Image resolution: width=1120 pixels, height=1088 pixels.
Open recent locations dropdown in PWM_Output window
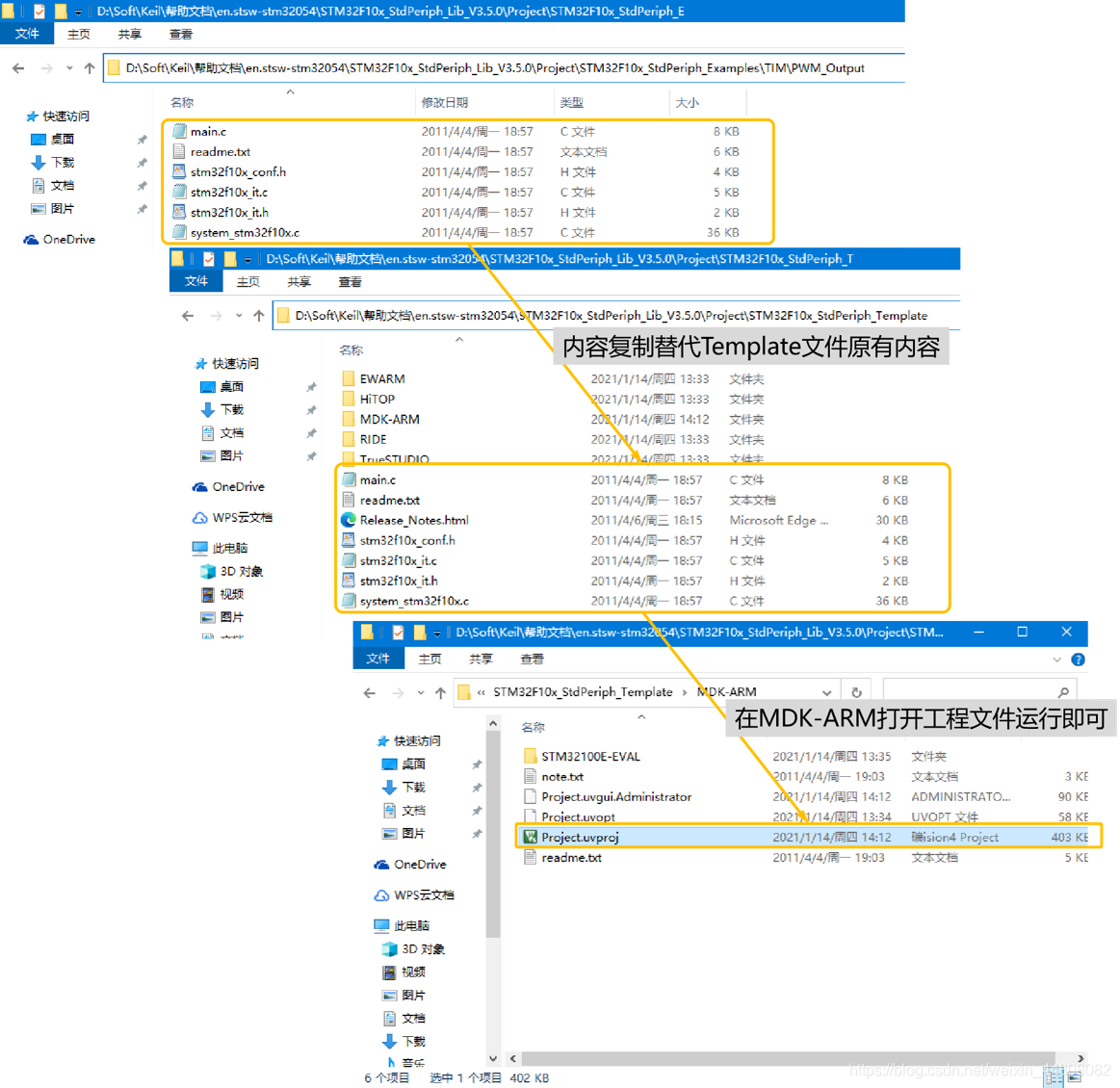(69, 68)
